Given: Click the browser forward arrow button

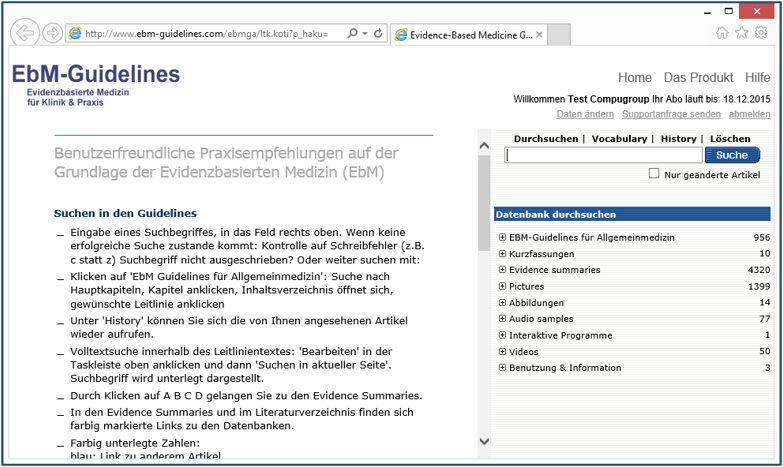Looking at the screenshot, I should click(x=52, y=33).
